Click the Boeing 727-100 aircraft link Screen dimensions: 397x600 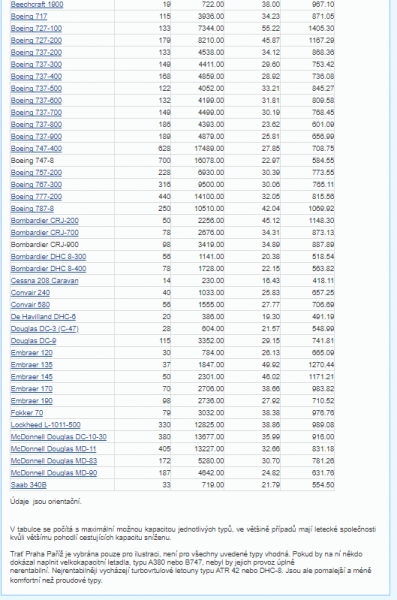tap(36, 28)
